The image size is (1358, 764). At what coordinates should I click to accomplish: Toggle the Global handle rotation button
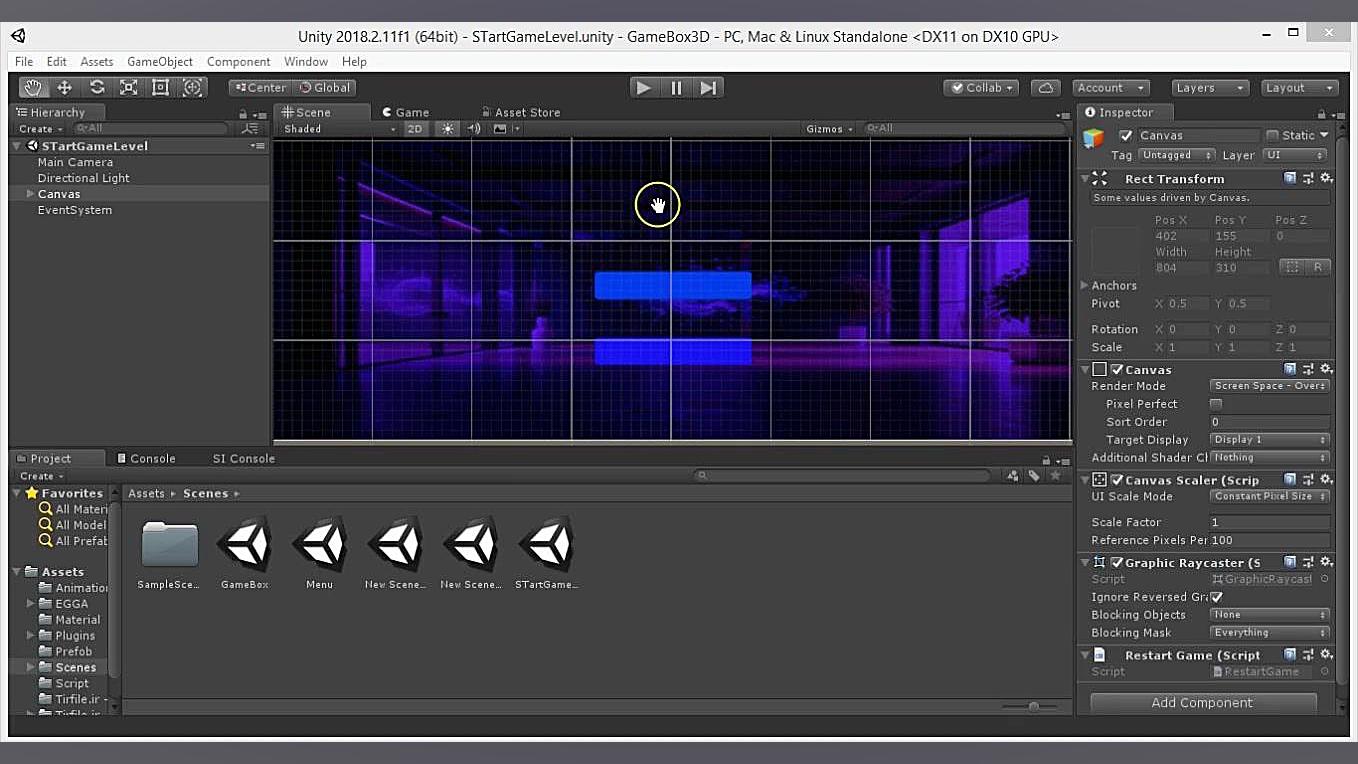[x=325, y=88]
